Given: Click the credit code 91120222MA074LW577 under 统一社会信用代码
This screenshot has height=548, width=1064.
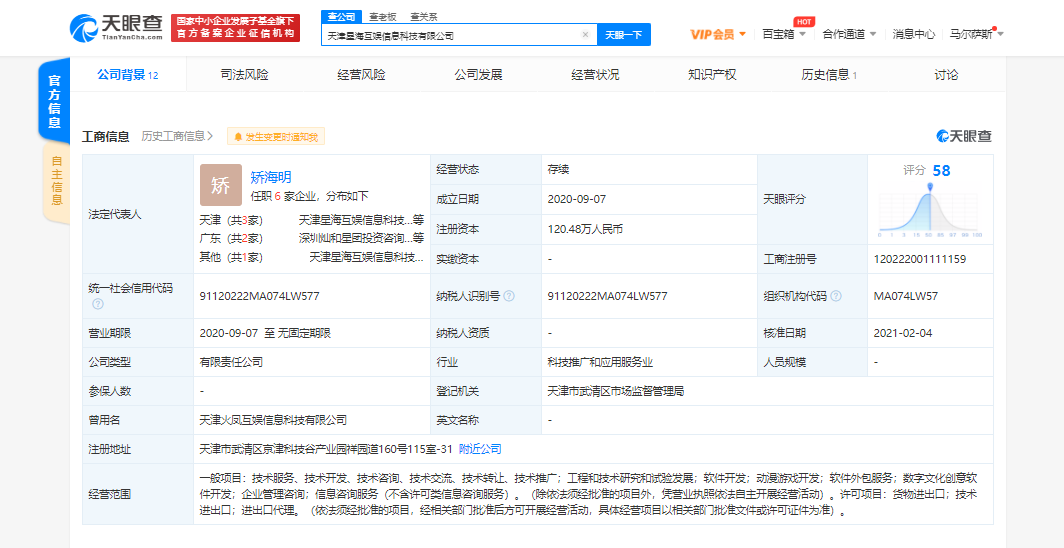Looking at the screenshot, I should [x=260, y=296].
